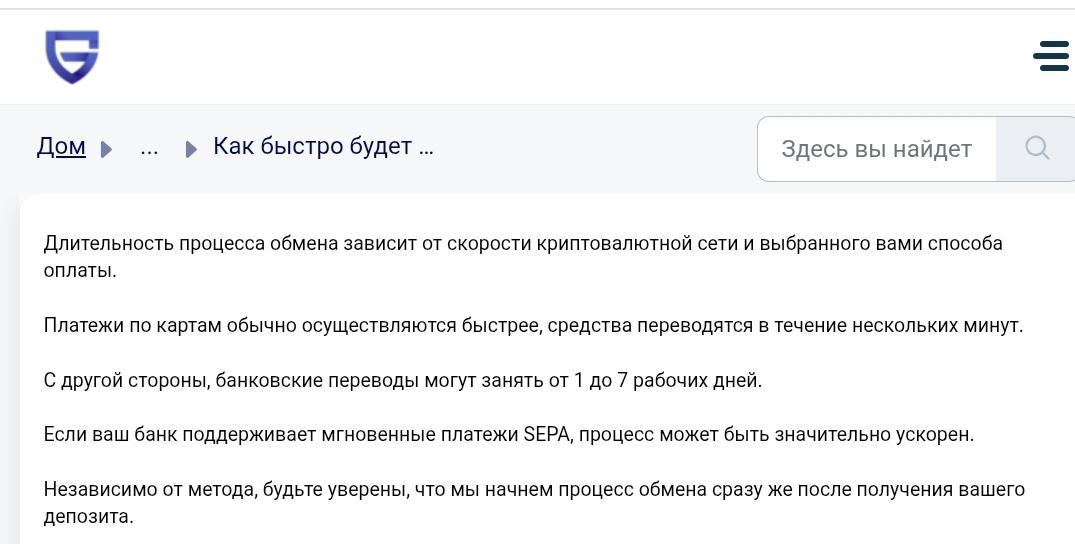Screen dimensions: 1075x544
Task: Click the "Платежи по картам" sentence
Action: 533,325
